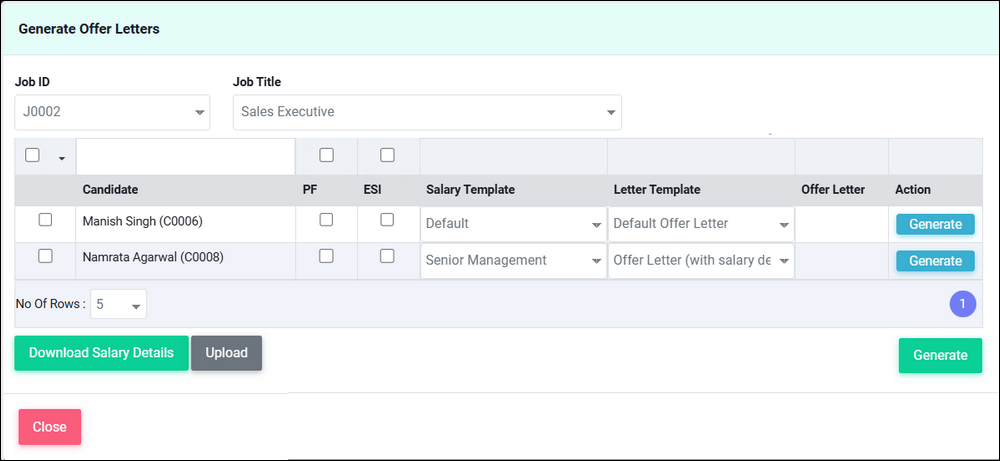This screenshot has width=1000, height=461.
Task: Enable the header PF checkbox for all
Action: click(x=326, y=155)
